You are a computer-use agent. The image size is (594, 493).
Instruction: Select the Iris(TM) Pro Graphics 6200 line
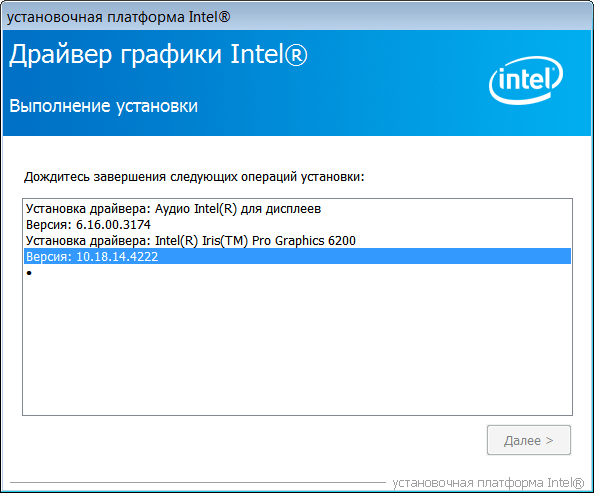(x=191, y=241)
